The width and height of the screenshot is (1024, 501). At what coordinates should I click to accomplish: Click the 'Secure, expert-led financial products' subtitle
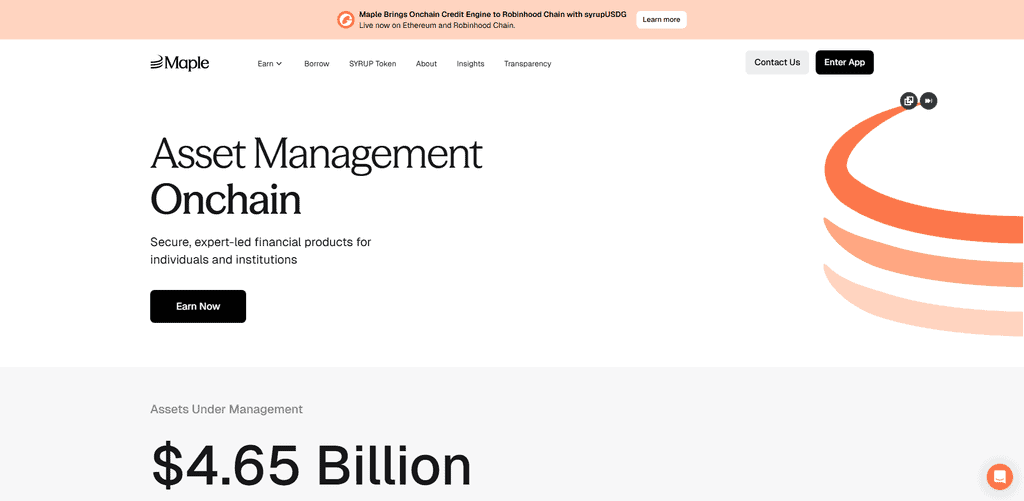pyautogui.click(x=261, y=251)
